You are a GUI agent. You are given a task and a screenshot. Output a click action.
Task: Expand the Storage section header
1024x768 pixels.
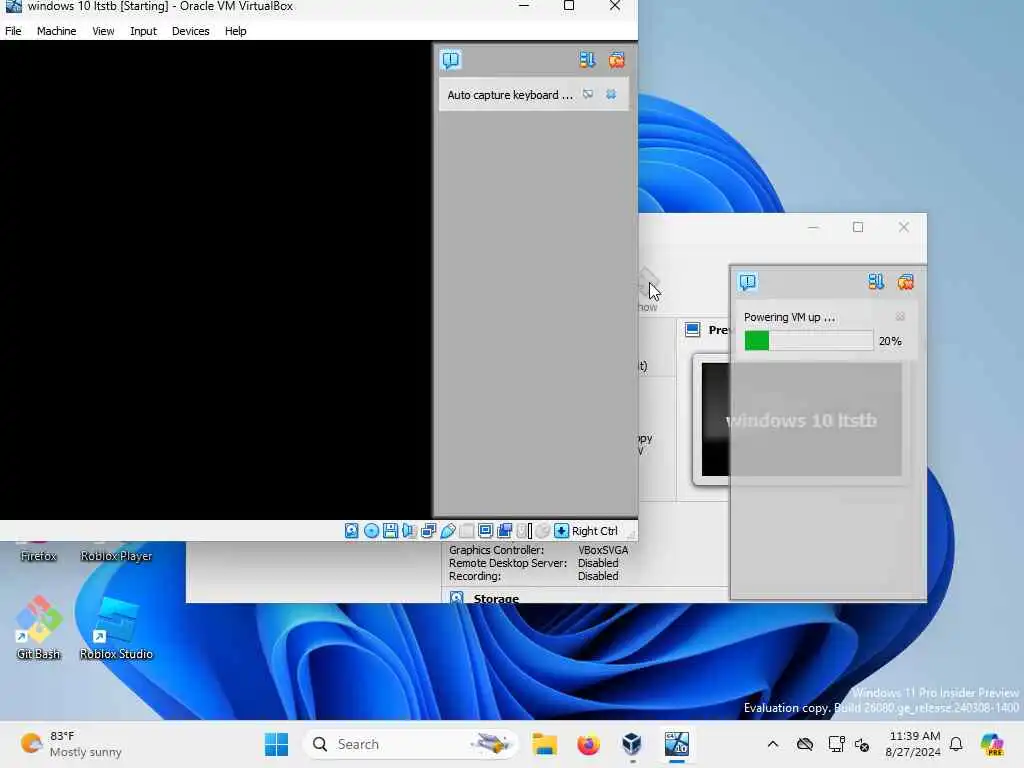tap(496, 598)
